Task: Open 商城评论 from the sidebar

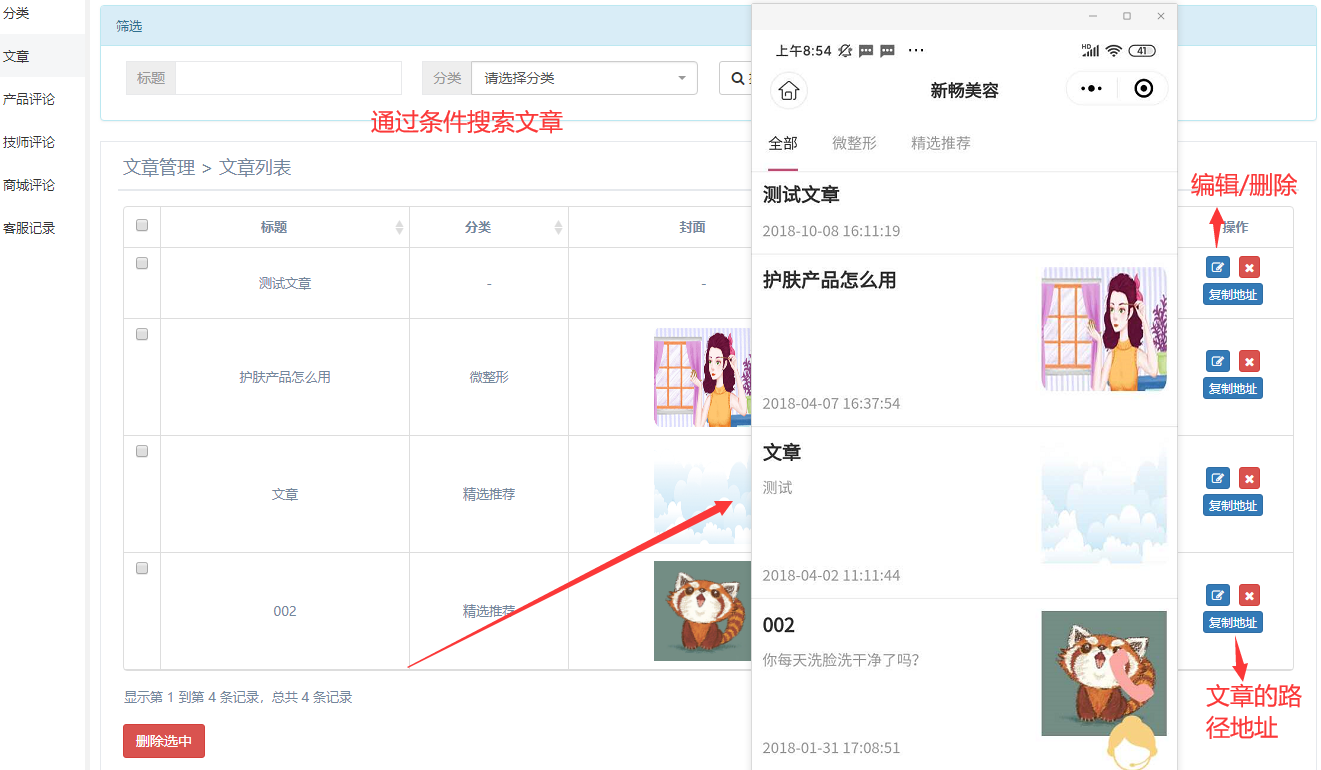Action: tap(29, 185)
